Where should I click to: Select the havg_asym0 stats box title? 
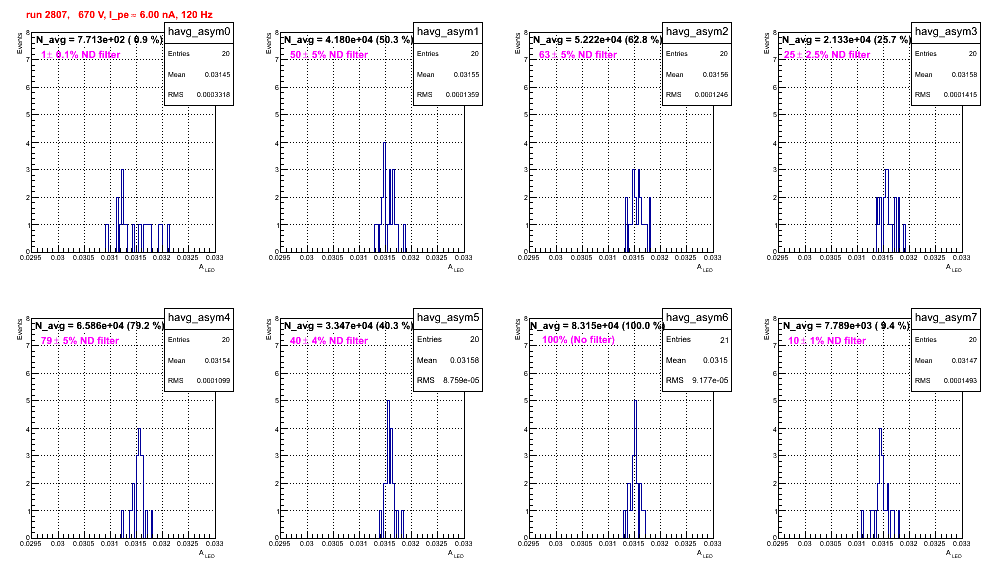199,32
